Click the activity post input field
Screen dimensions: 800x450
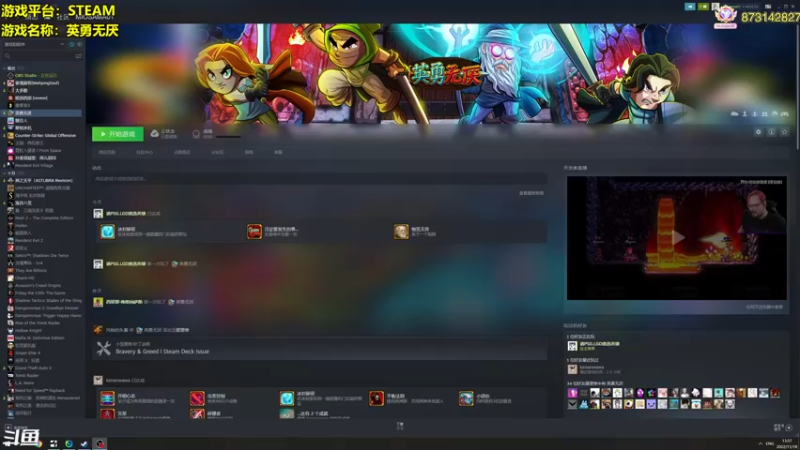click(x=319, y=179)
